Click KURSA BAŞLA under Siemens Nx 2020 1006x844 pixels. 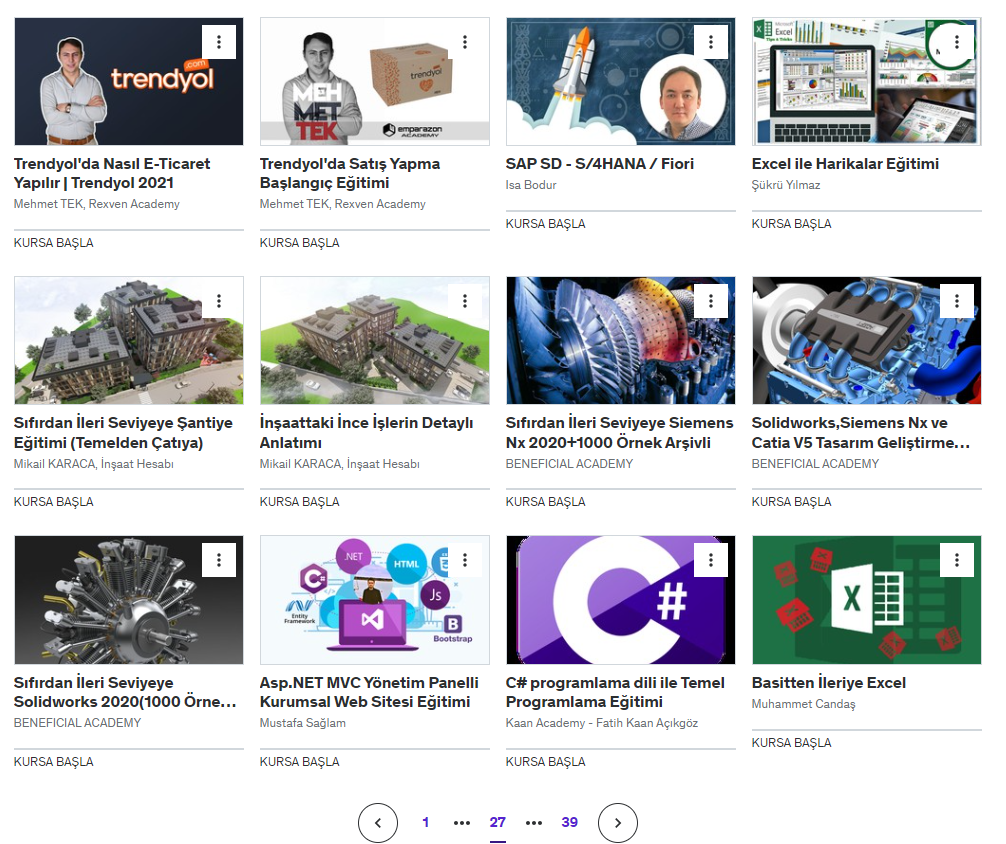545,502
